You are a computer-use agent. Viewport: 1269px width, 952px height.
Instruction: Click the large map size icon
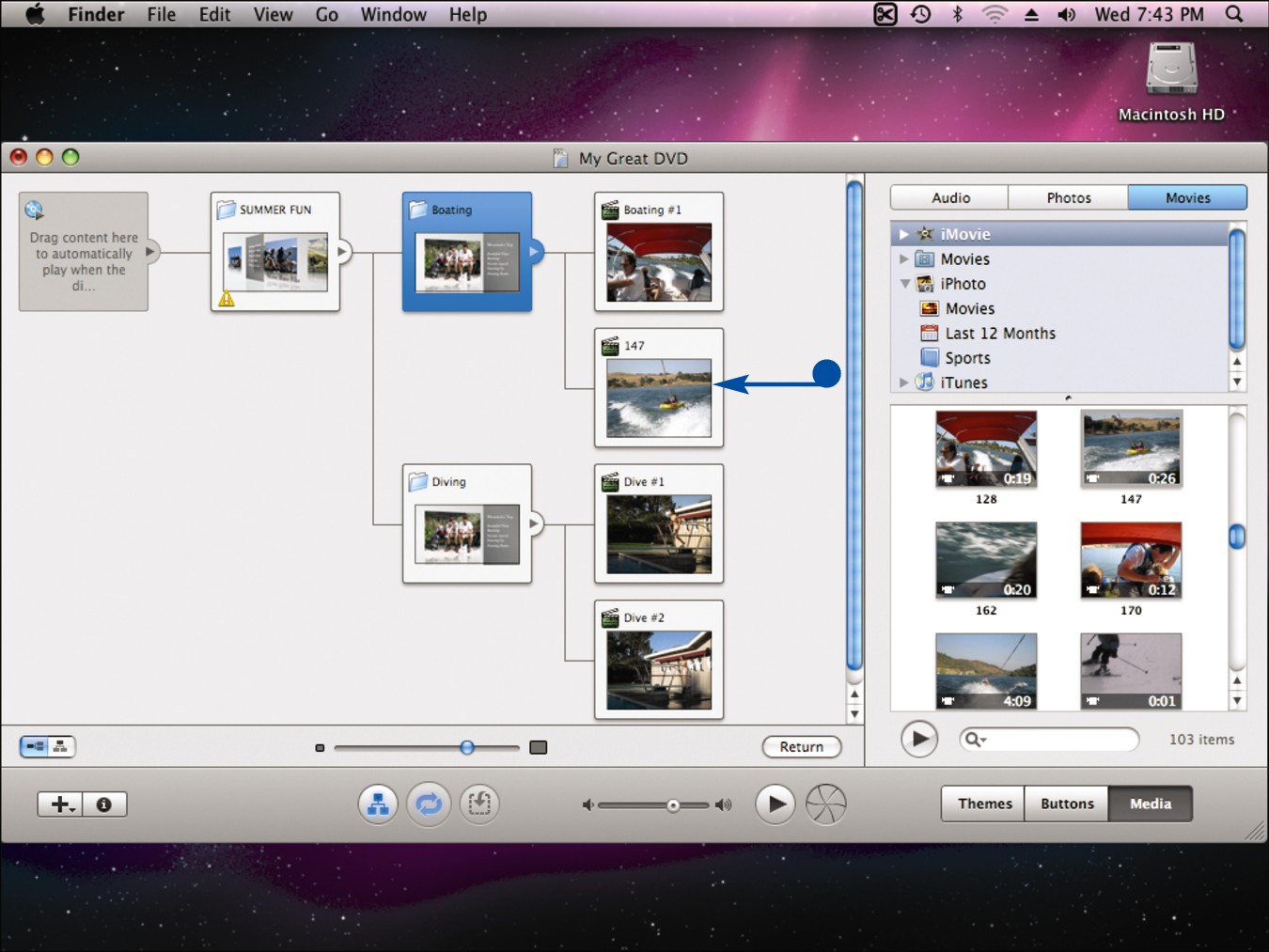click(x=538, y=747)
